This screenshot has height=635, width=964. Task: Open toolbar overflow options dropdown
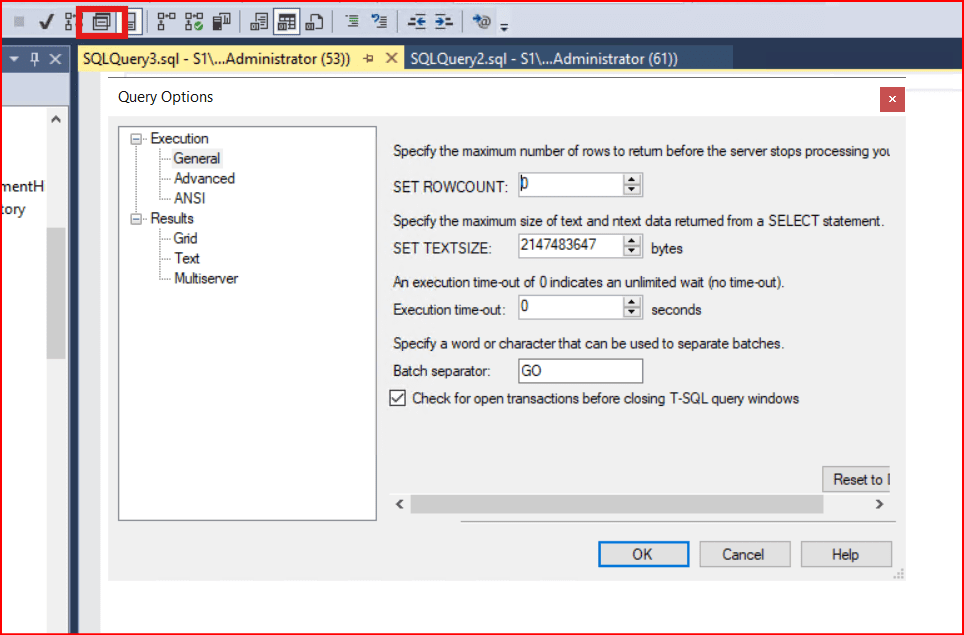click(504, 26)
